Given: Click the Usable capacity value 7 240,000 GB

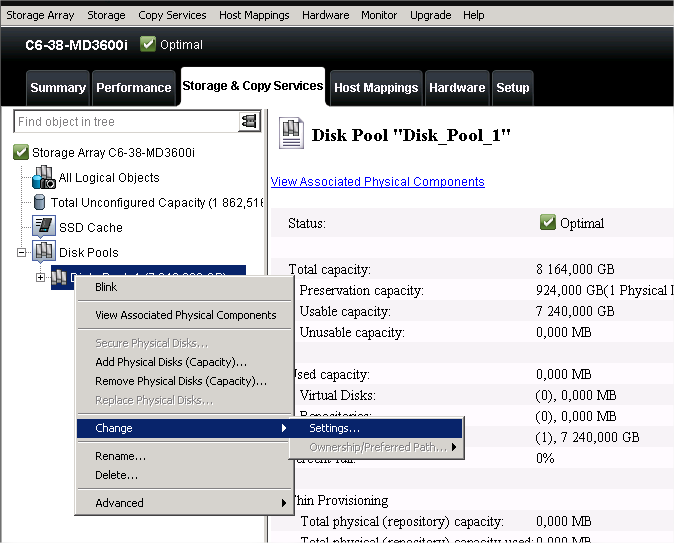Looking at the screenshot, I should tap(575, 311).
